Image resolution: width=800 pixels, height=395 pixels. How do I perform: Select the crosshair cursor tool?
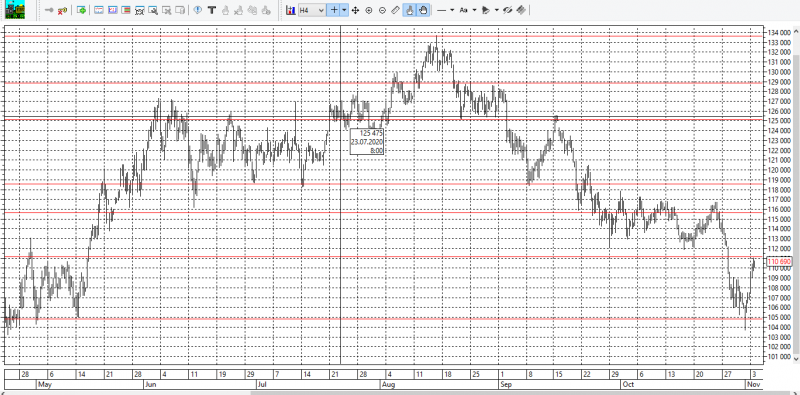coord(334,10)
